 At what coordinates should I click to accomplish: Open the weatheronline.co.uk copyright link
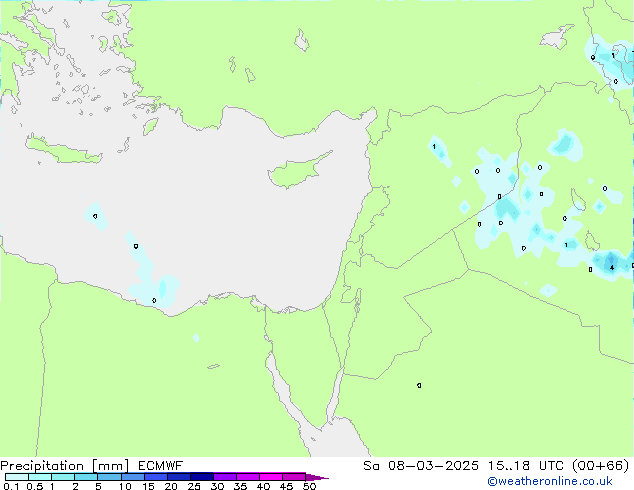[550, 481]
